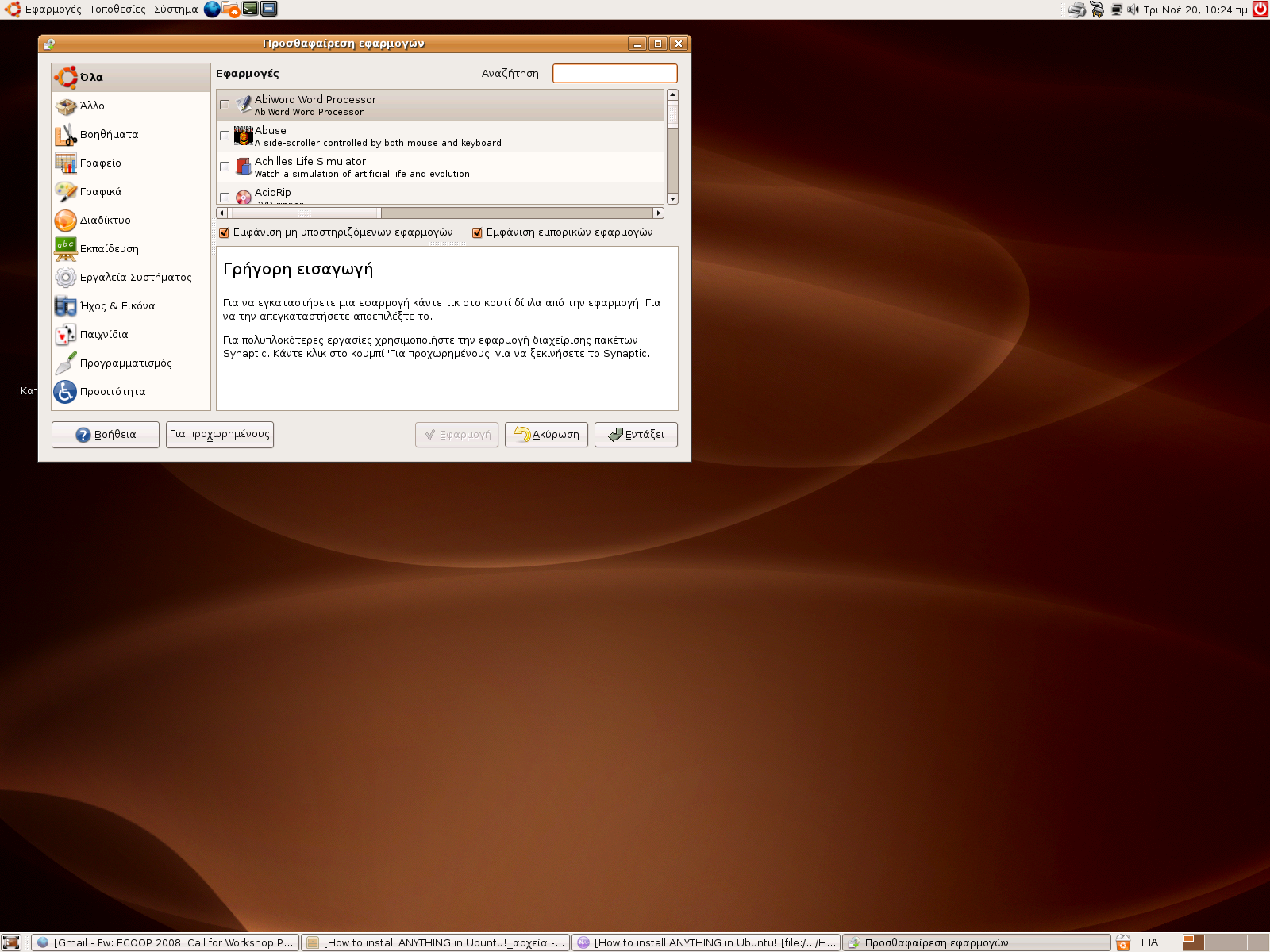The width and height of the screenshot is (1270, 952).
Task: Click the list scroll left arrow
Action: click(x=221, y=213)
